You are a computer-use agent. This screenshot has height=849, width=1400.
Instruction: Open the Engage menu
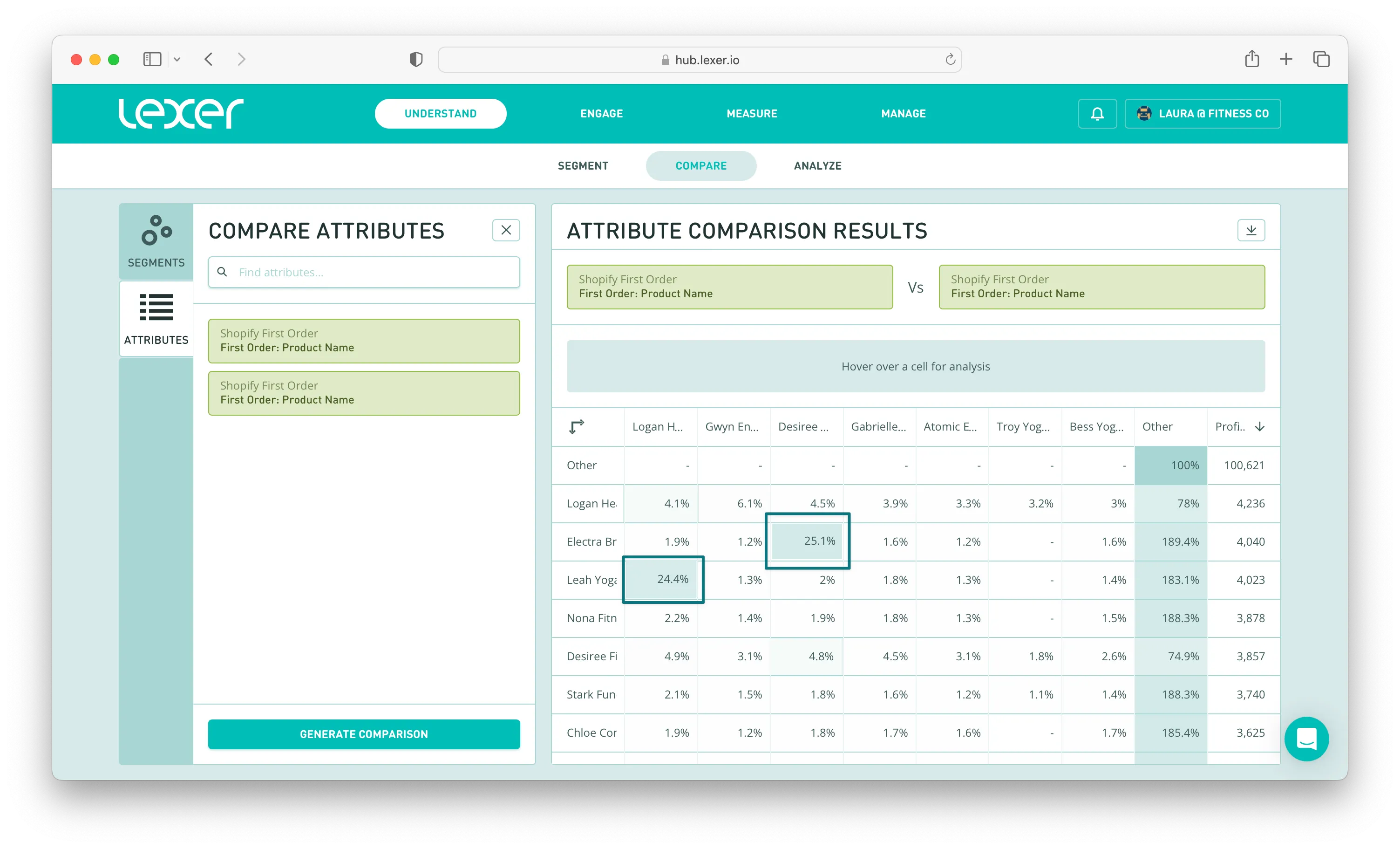pyautogui.click(x=601, y=114)
